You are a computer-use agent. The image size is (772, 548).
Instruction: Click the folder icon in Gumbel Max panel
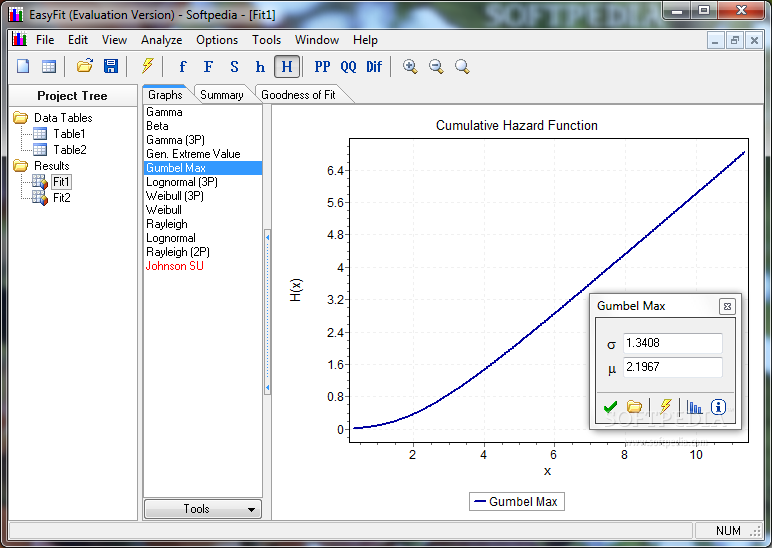click(x=634, y=407)
